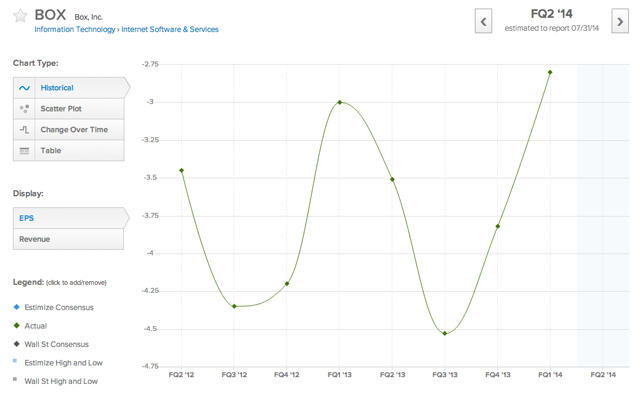
Task: Click the FQ1 '14 actual data point
Action: (x=550, y=72)
